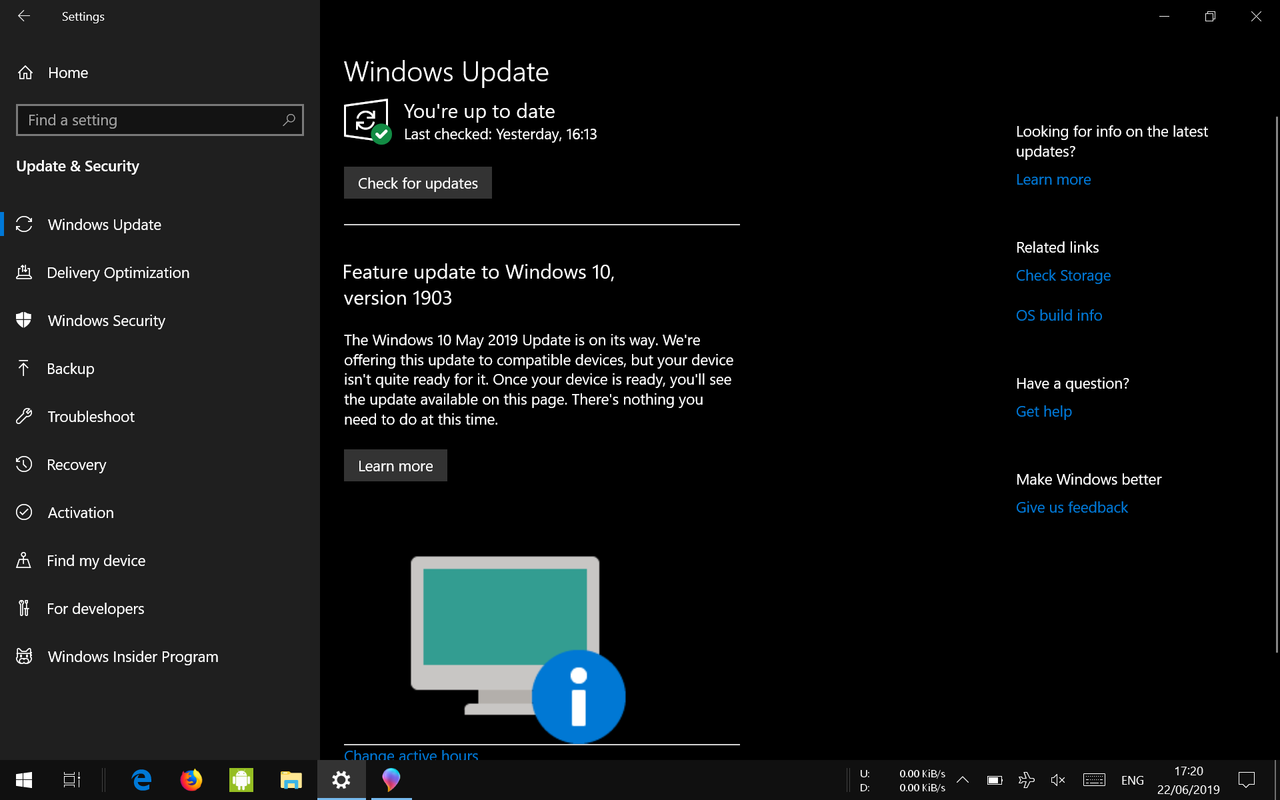
Task: Open the clock showing 17:20
Action: coord(1189,780)
